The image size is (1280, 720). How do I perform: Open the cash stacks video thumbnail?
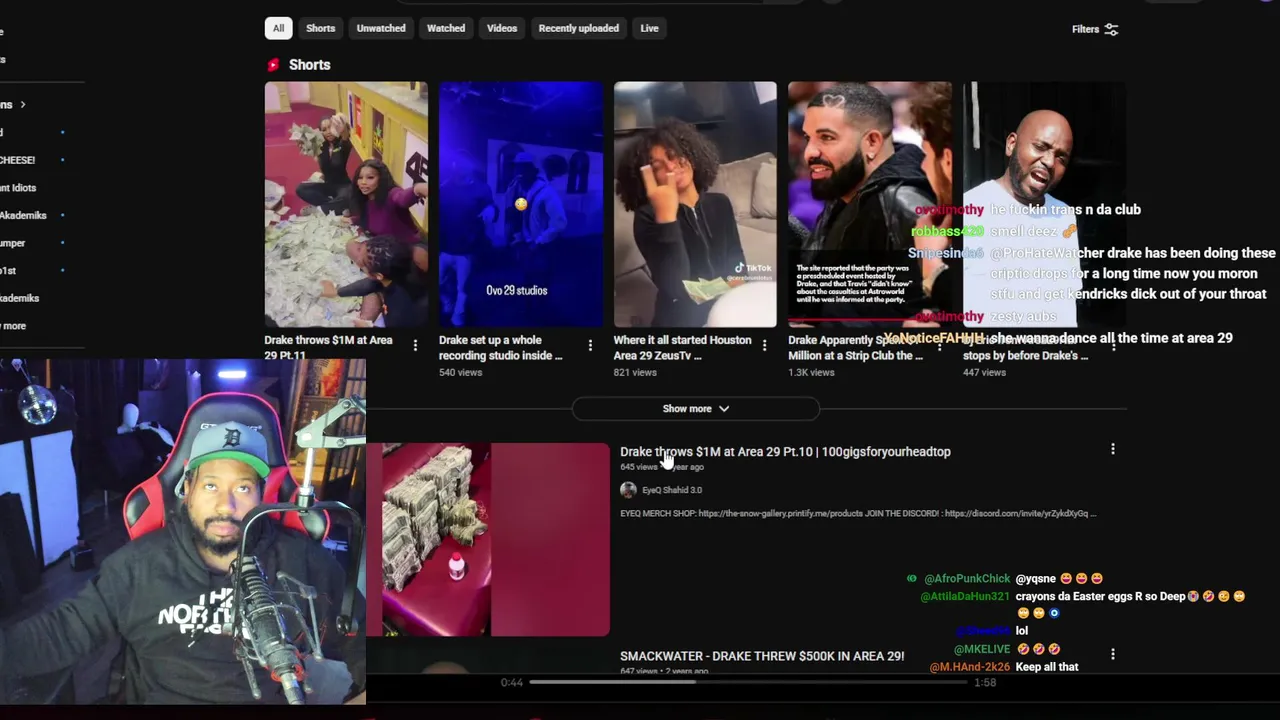(x=488, y=539)
